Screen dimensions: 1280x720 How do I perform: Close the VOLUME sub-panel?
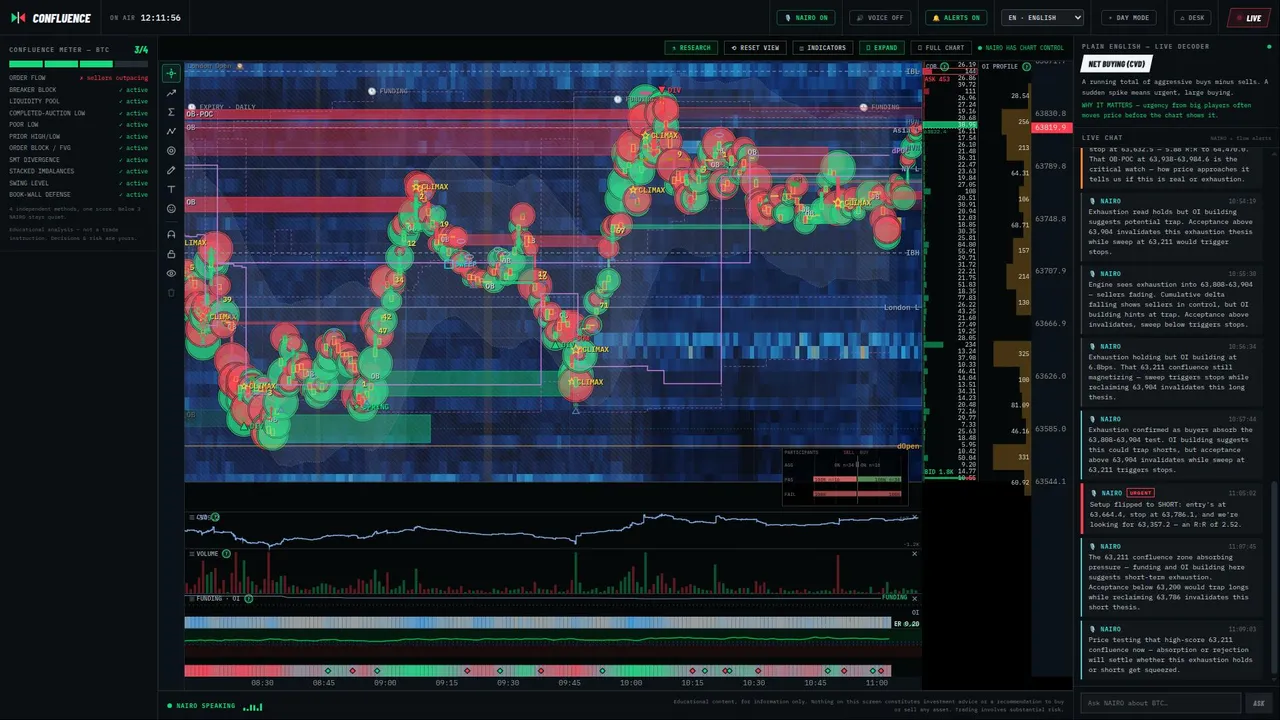click(914, 553)
